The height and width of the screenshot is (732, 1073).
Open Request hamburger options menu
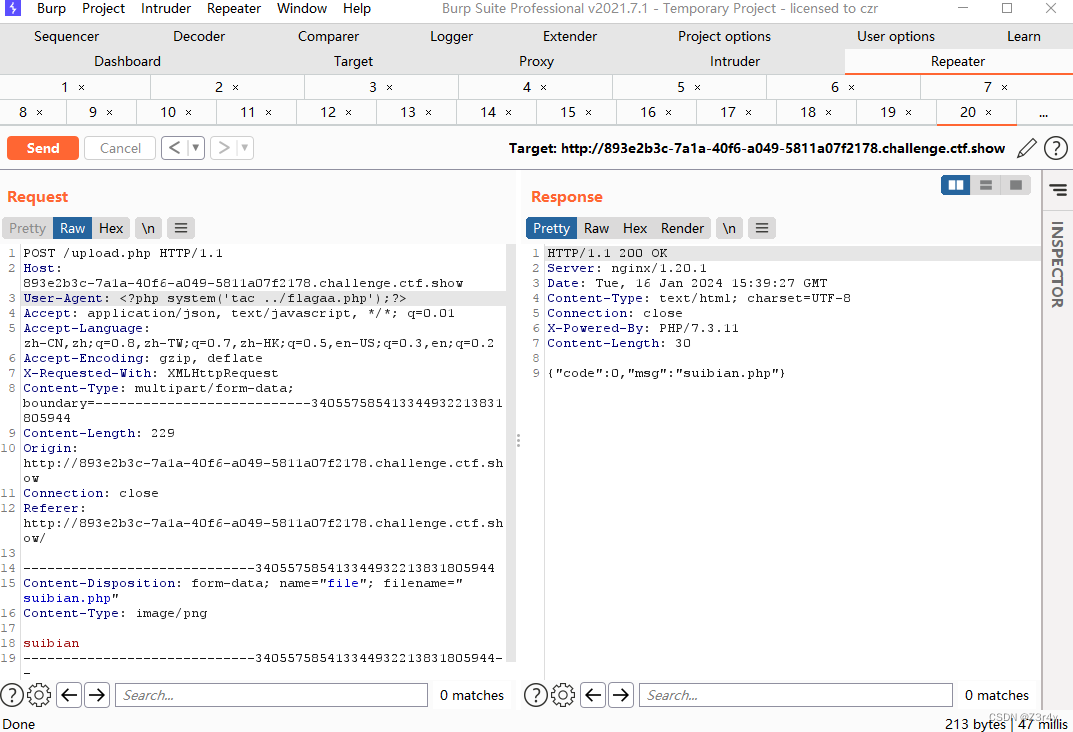(x=181, y=228)
